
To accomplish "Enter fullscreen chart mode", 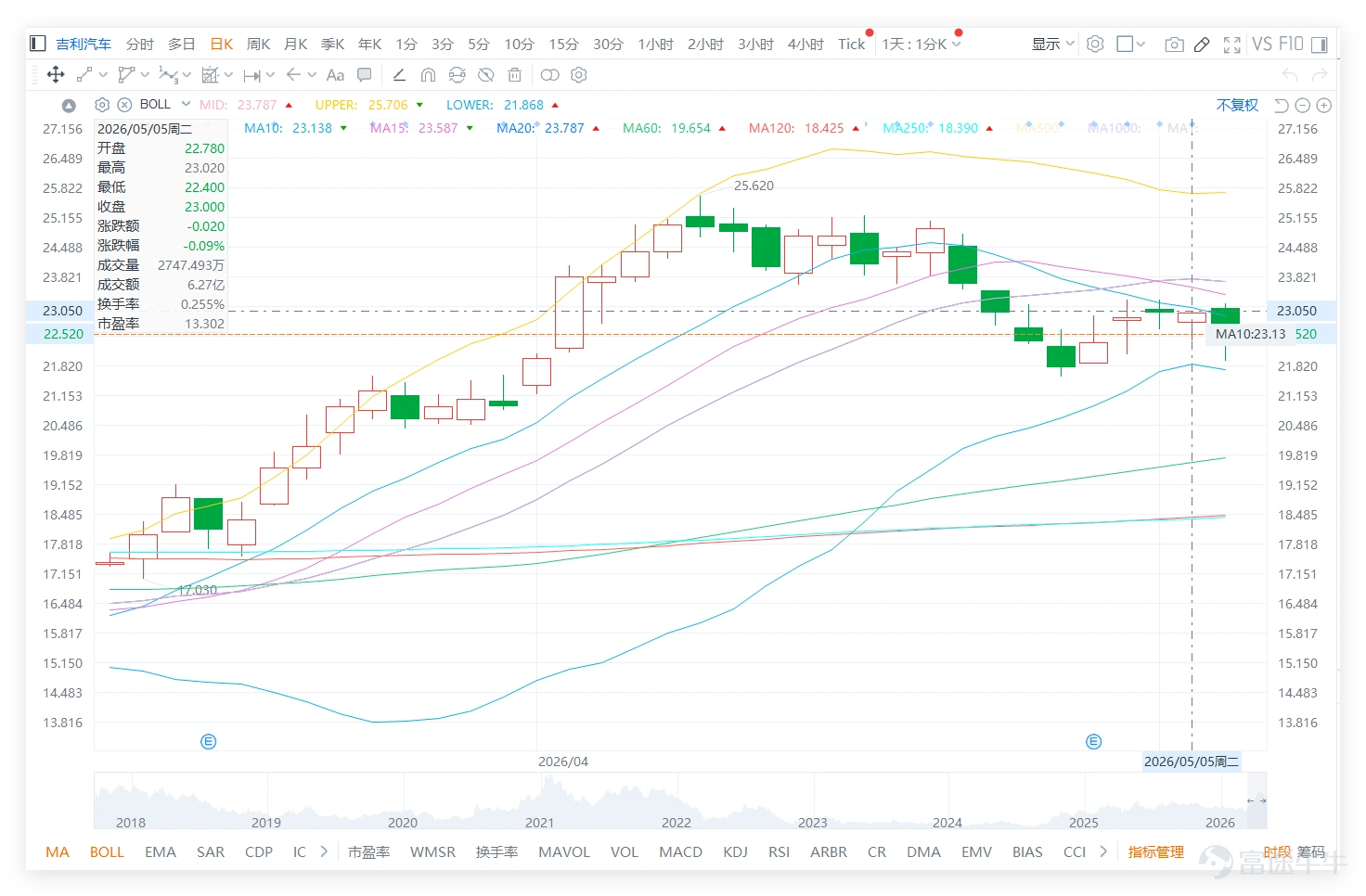I will (1232, 44).
